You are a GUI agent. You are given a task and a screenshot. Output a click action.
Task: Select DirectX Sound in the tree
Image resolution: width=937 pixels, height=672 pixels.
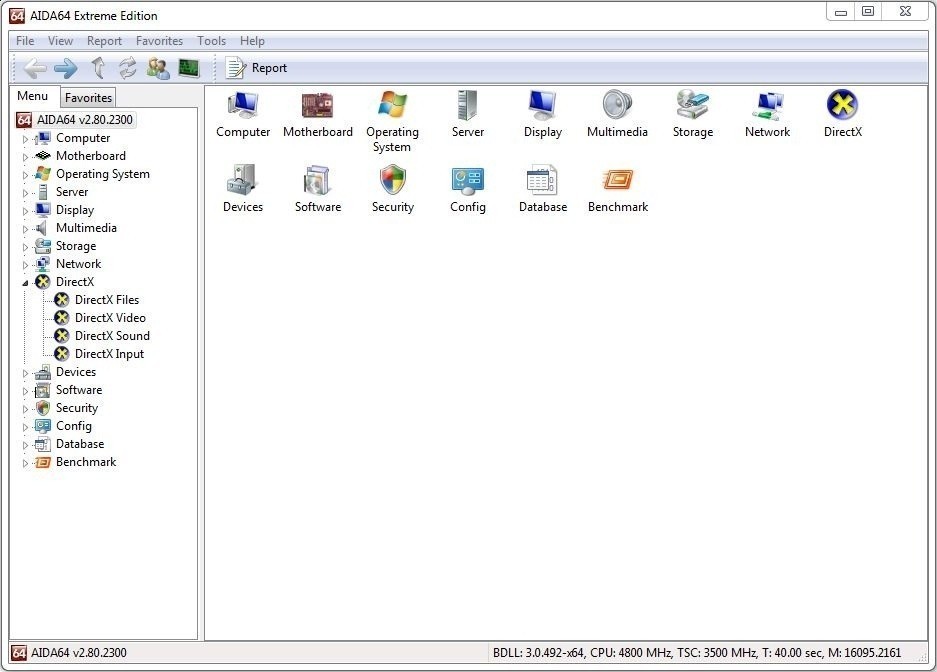coord(112,336)
